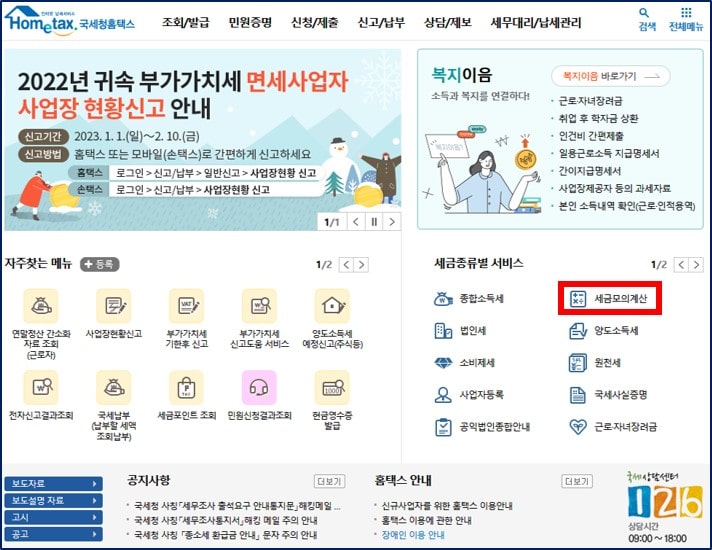Open 장애인 이용 안내 link

(413, 535)
